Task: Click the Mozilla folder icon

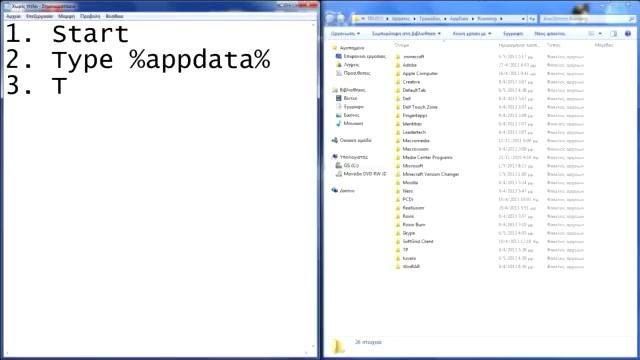Action: tap(398, 182)
